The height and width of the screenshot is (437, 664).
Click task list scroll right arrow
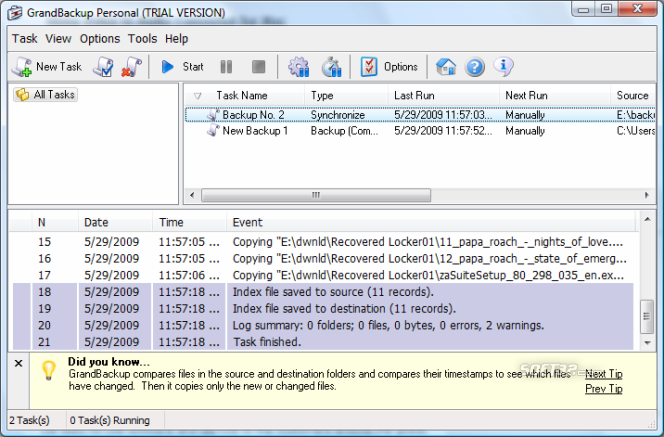647,195
